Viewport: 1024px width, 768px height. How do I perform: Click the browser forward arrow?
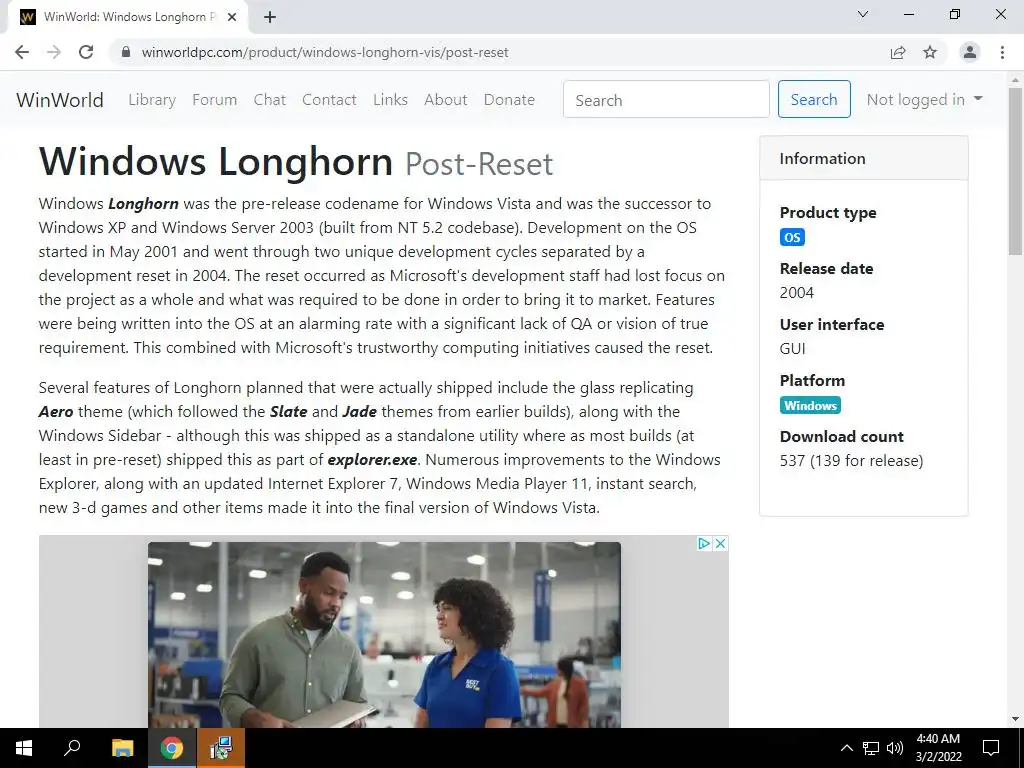[54, 52]
